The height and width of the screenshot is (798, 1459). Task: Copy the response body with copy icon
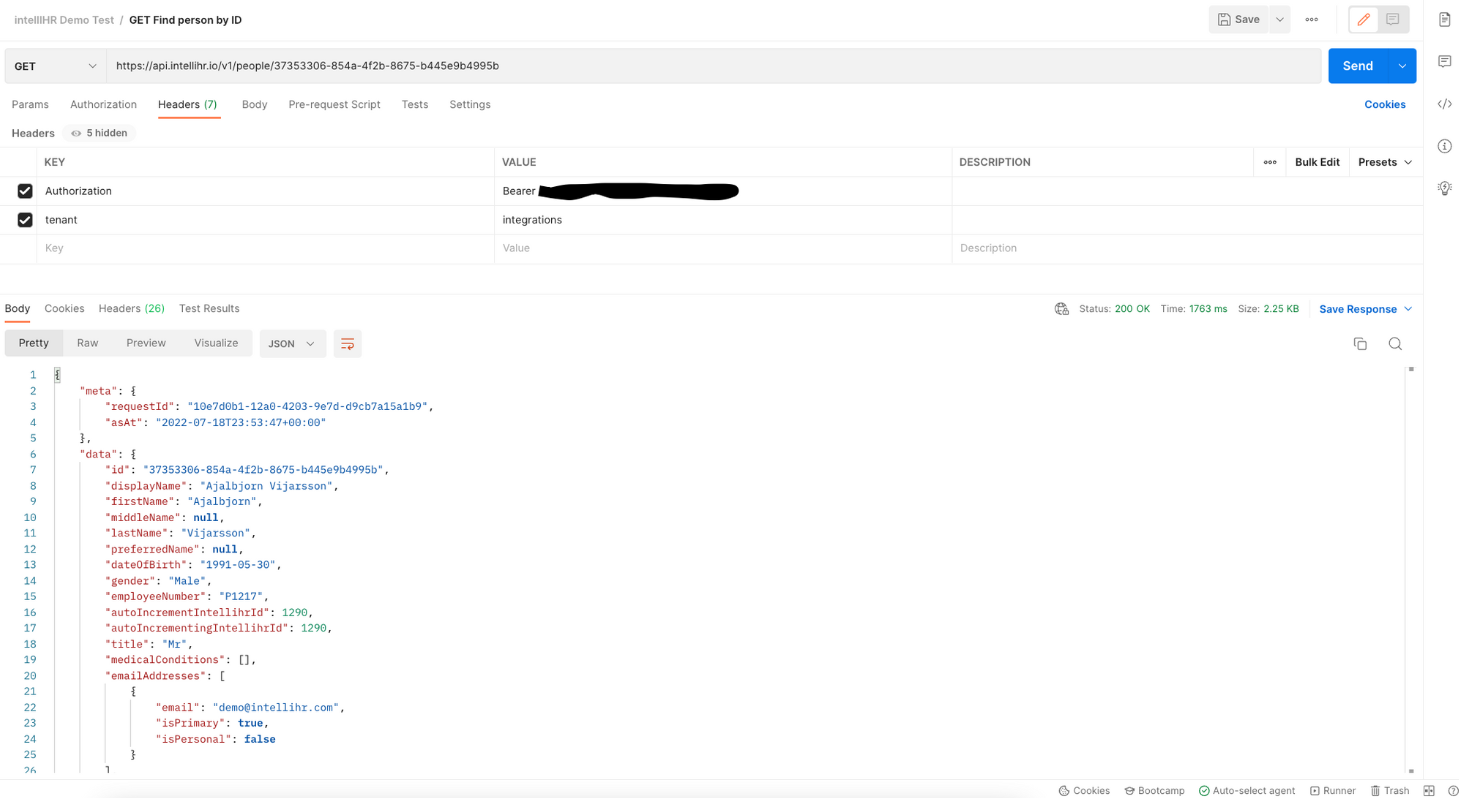pyautogui.click(x=1360, y=343)
